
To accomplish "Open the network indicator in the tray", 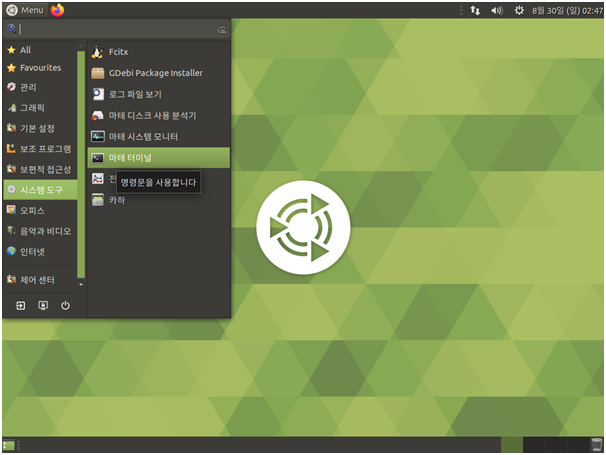I will point(475,10).
